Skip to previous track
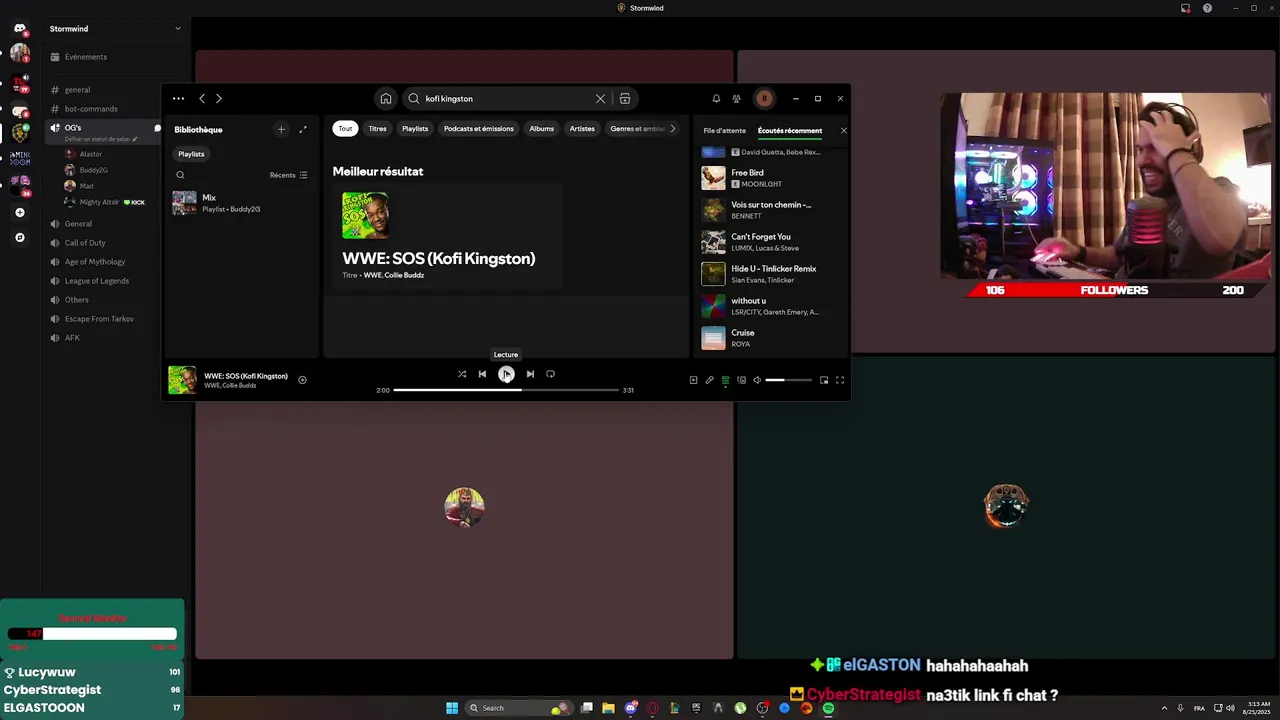 [482, 374]
